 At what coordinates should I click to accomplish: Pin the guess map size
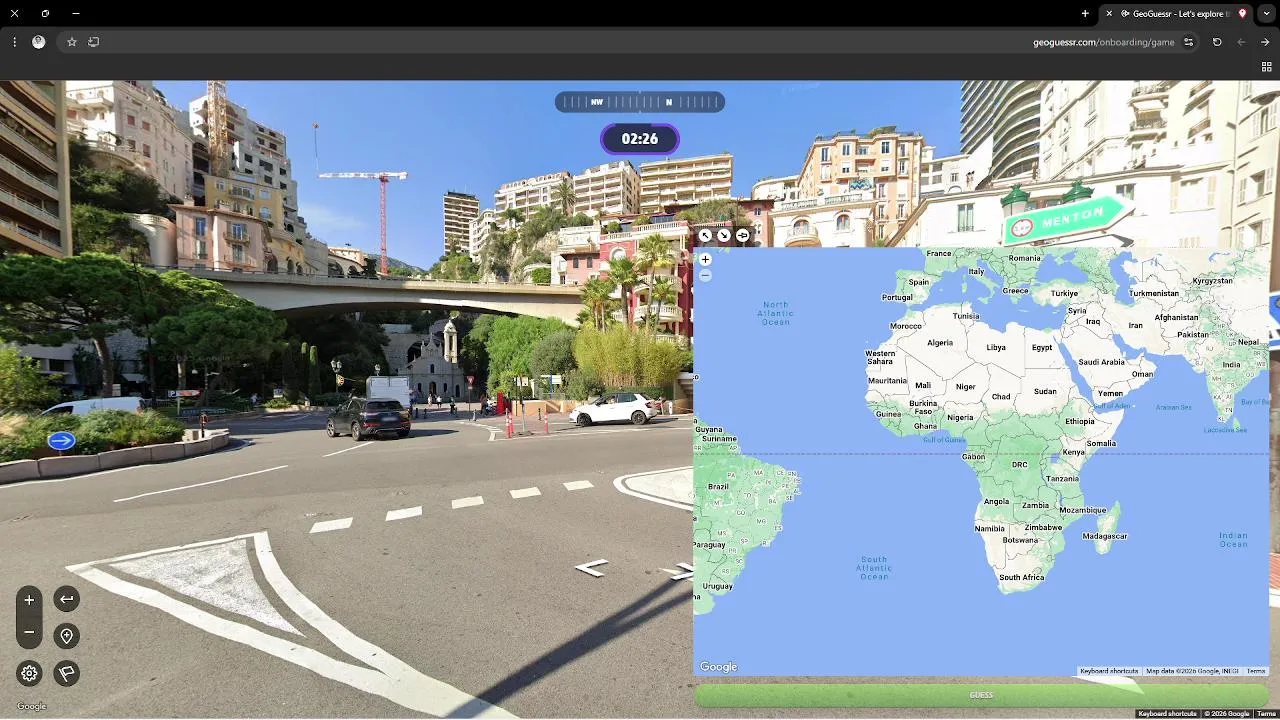click(x=743, y=235)
